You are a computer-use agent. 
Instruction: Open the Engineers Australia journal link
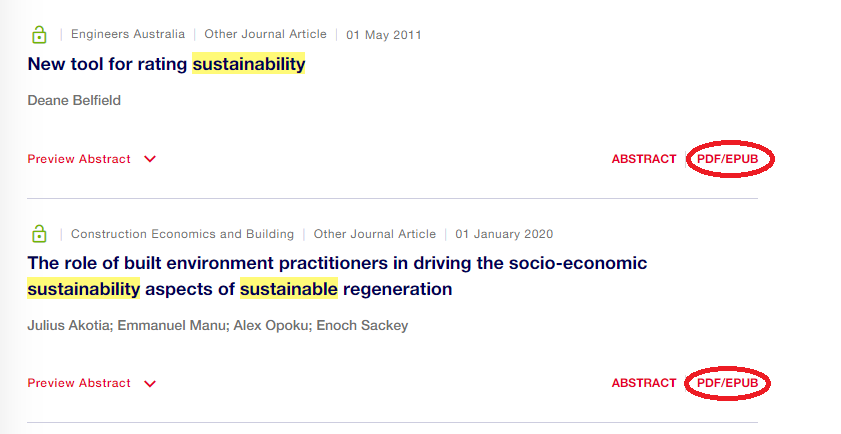click(x=128, y=34)
